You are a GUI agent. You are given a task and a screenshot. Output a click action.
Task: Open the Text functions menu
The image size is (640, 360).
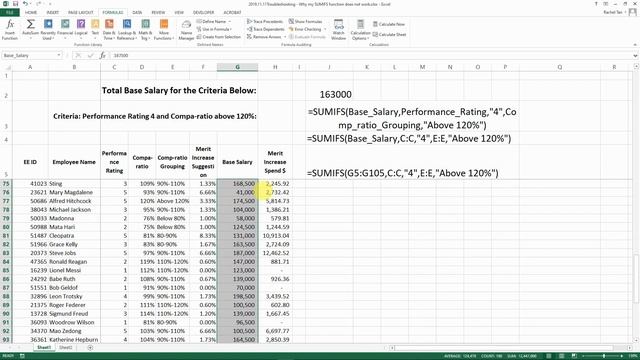point(95,30)
